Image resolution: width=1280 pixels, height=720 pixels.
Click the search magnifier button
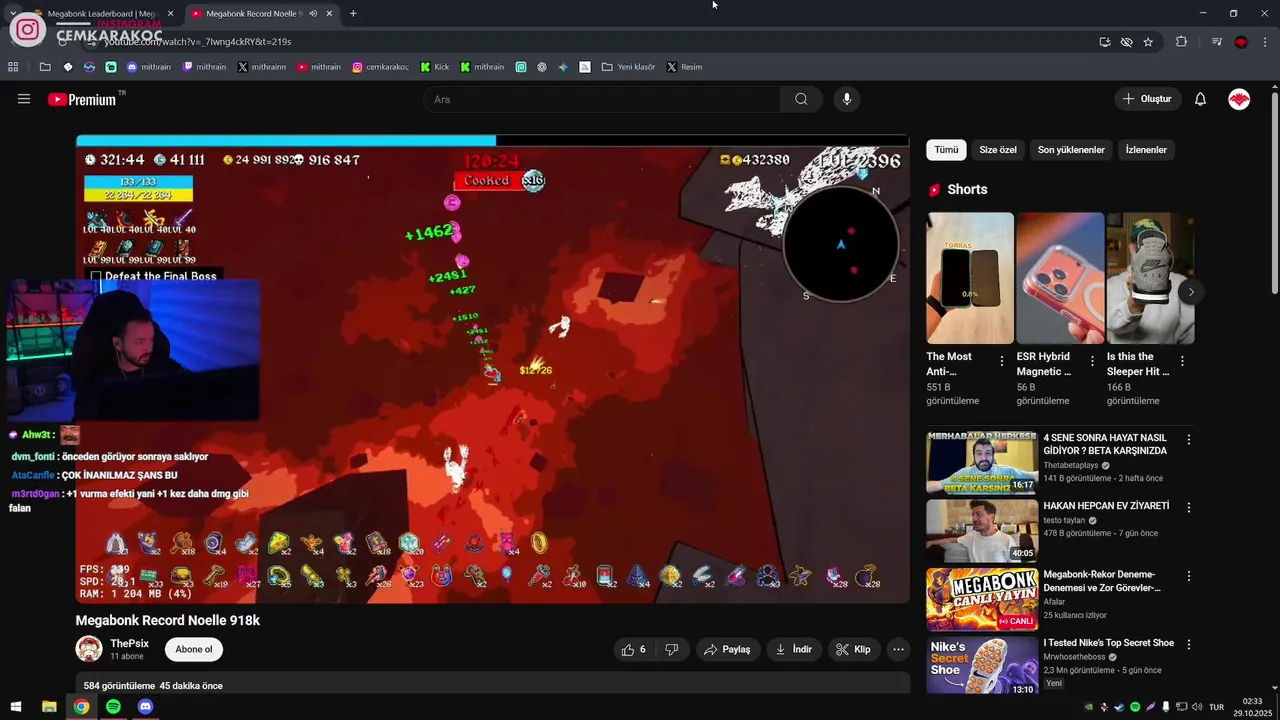pyautogui.click(x=801, y=99)
